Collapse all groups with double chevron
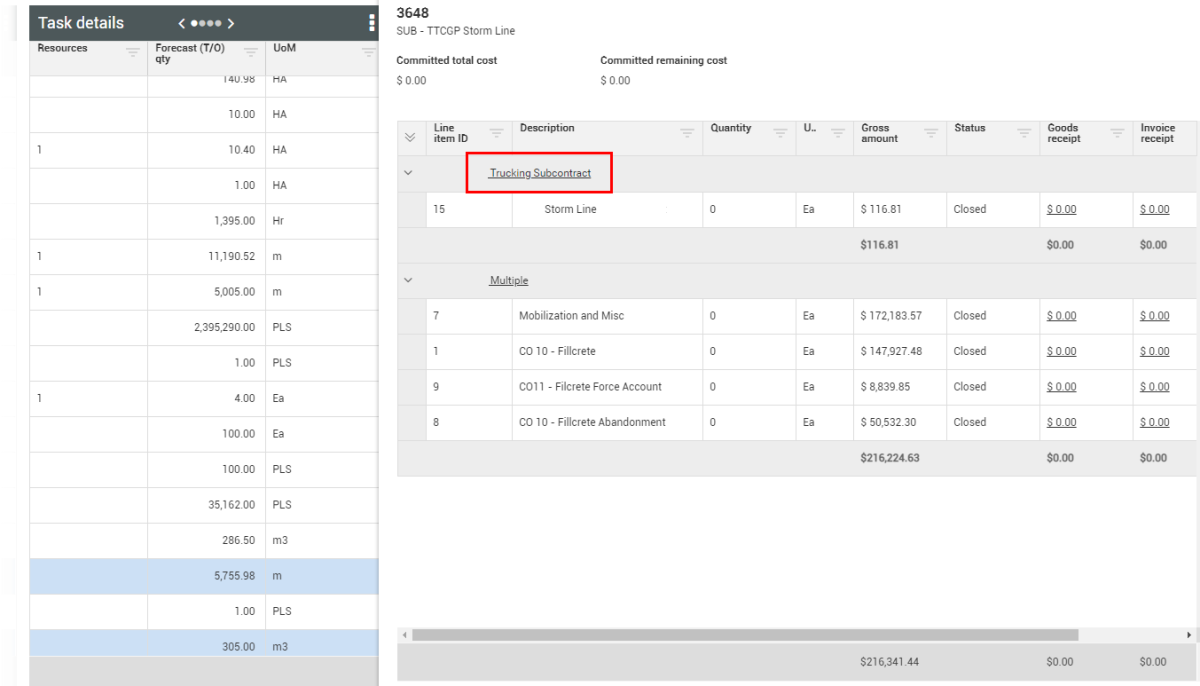Viewport: 1200px width, 686px height. pyautogui.click(x=408, y=138)
